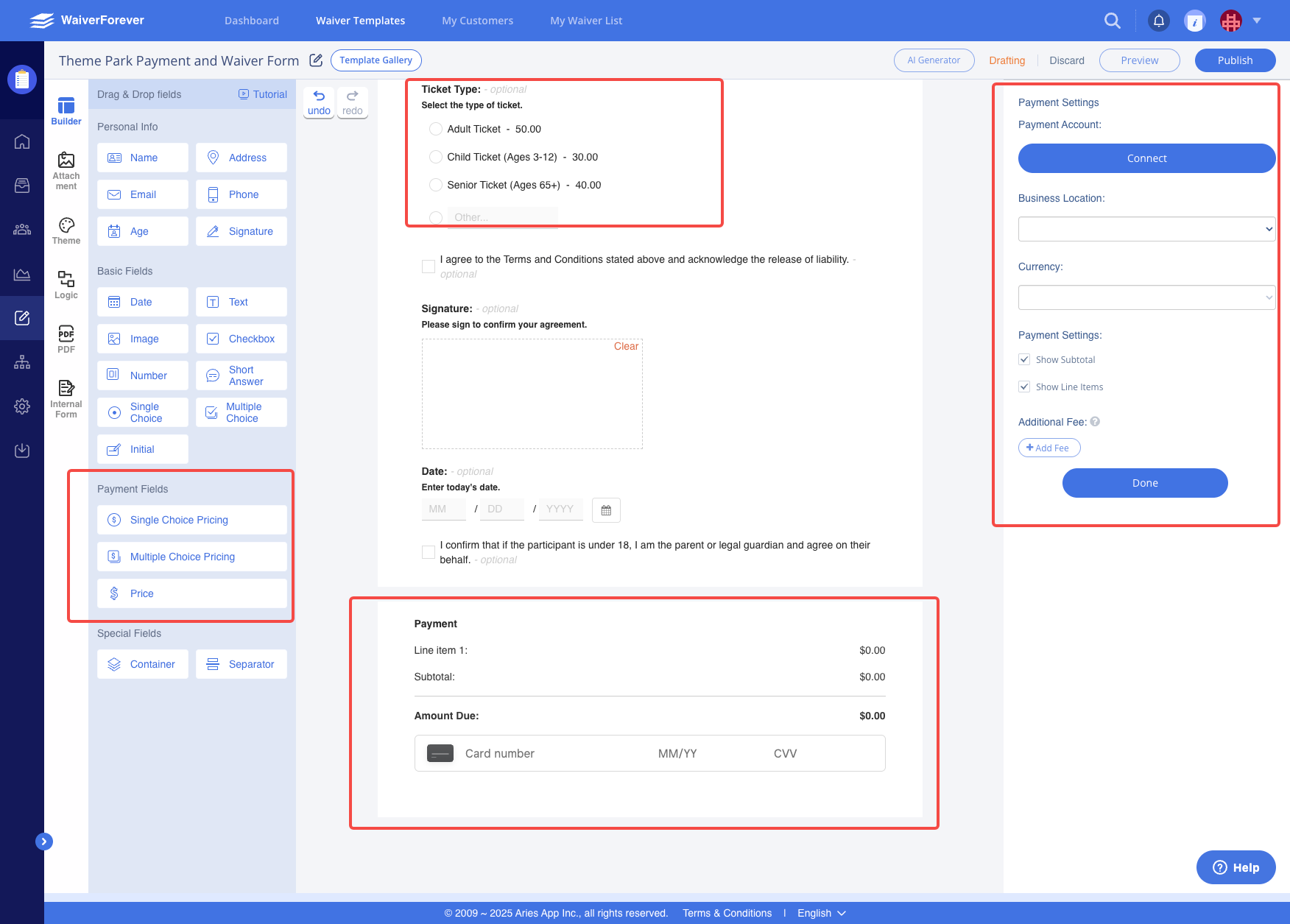Click the Publish button
Screen dimensions: 1290x924
point(1235,60)
